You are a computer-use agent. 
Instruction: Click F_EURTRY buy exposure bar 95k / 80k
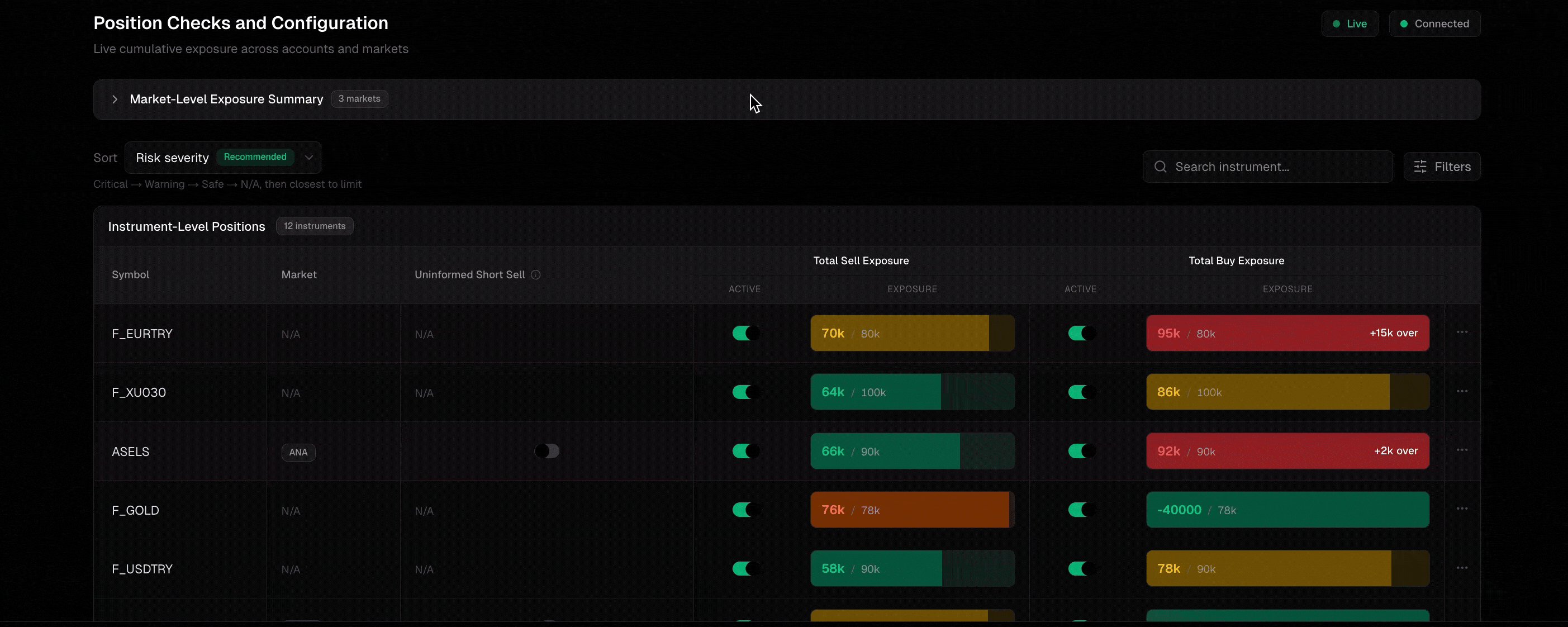tap(1287, 333)
